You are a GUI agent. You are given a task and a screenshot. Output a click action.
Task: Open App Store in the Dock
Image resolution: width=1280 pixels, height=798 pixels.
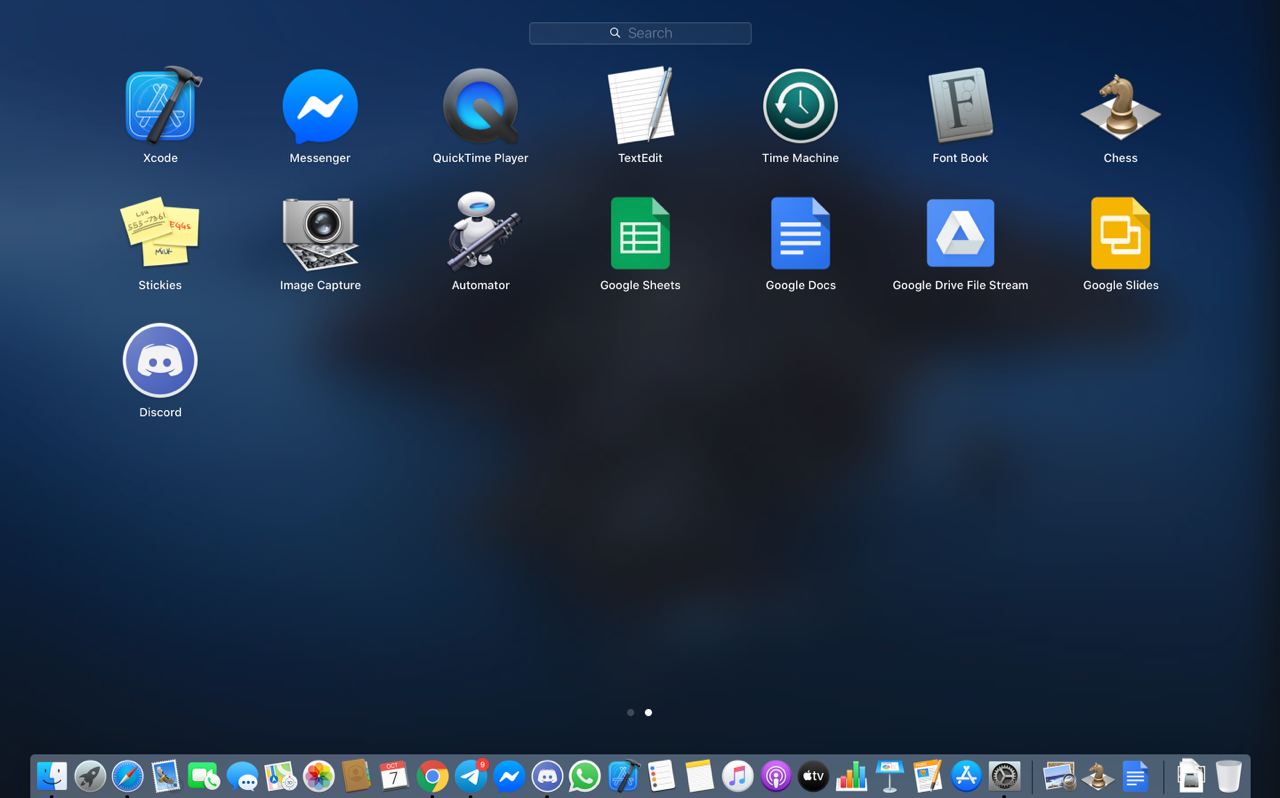(965, 776)
